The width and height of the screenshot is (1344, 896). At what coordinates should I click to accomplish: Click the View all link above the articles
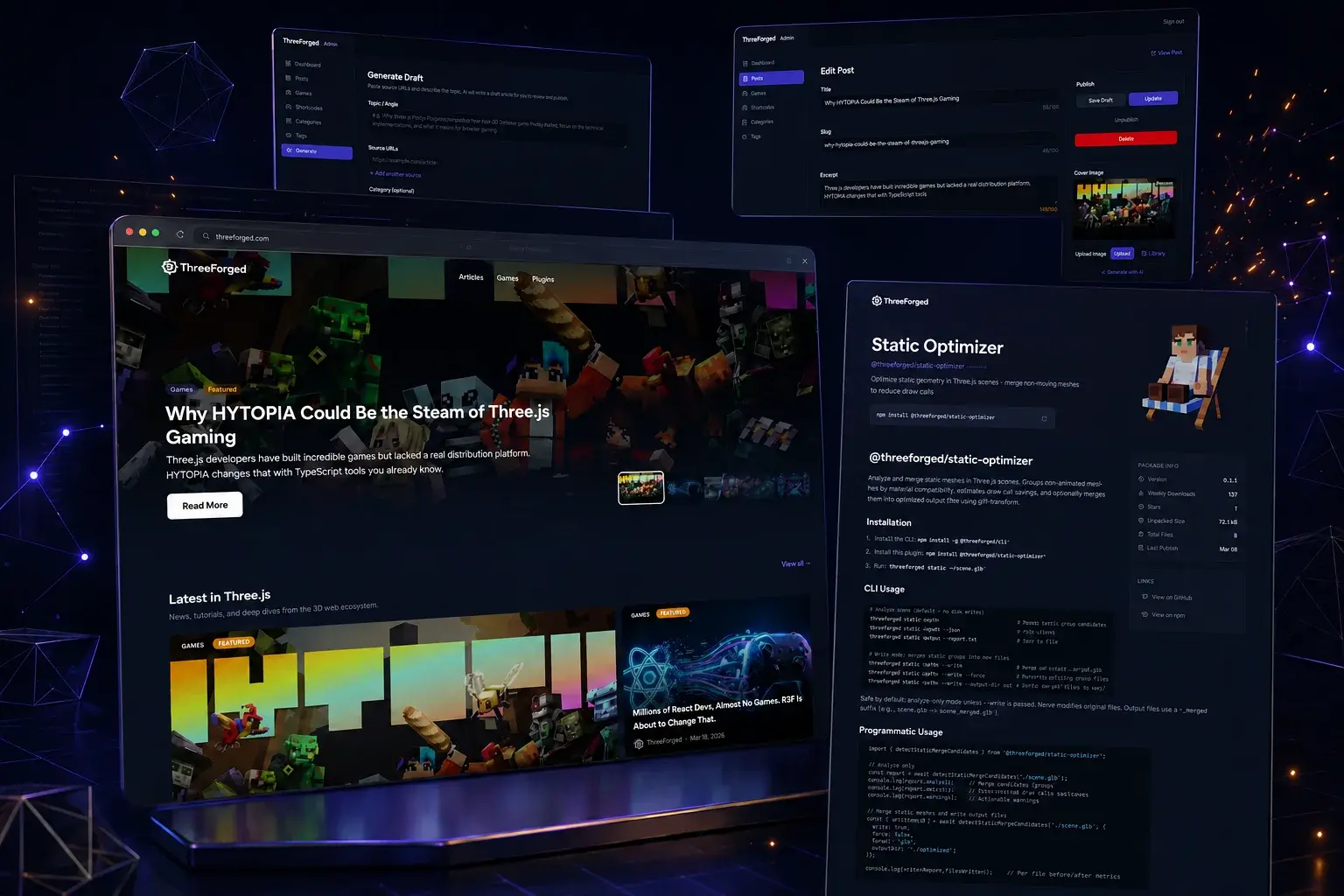795,563
